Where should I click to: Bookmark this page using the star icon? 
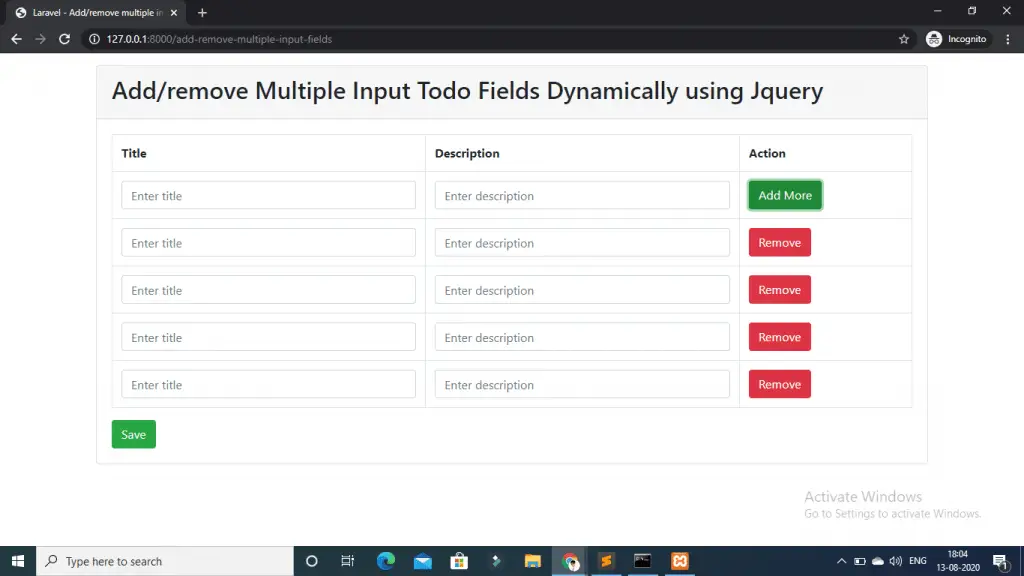pyautogui.click(x=904, y=39)
